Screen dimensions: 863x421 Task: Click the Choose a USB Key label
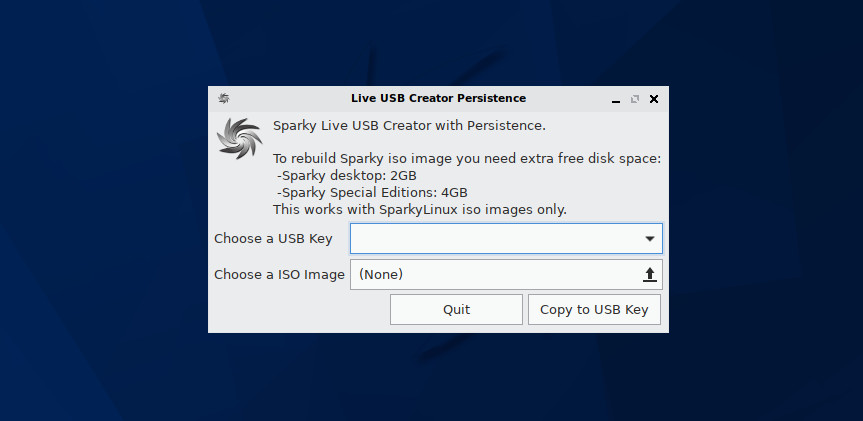pyautogui.click(x=273, y=239)
